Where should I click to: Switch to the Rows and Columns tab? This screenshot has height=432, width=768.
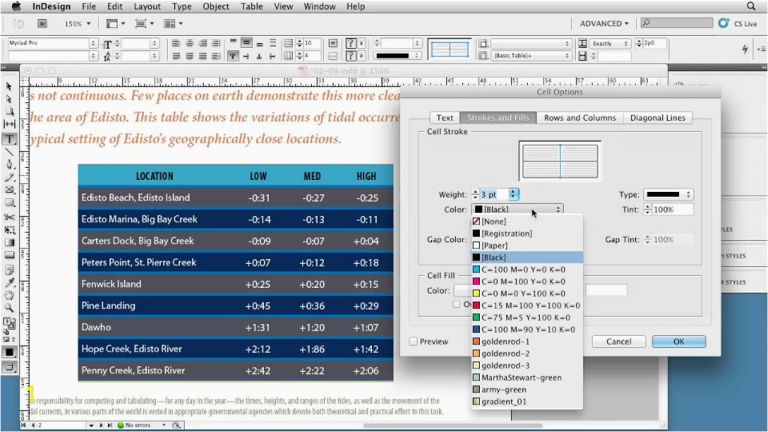[x=580, y=118]
